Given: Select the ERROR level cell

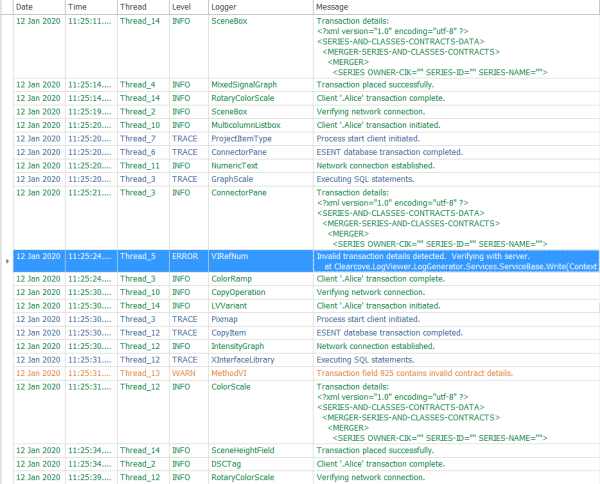Looking at the screenshot, I should click(x=189, y=261).
